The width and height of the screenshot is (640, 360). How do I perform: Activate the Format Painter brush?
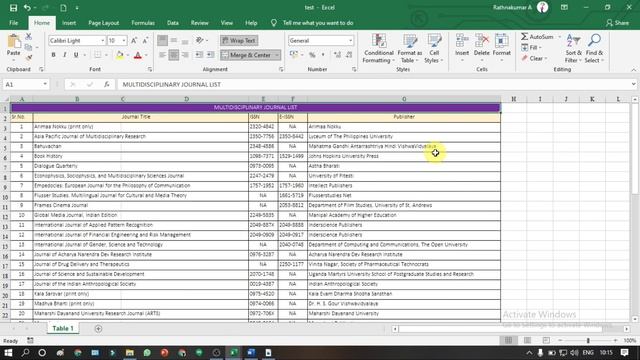(29, 58)
